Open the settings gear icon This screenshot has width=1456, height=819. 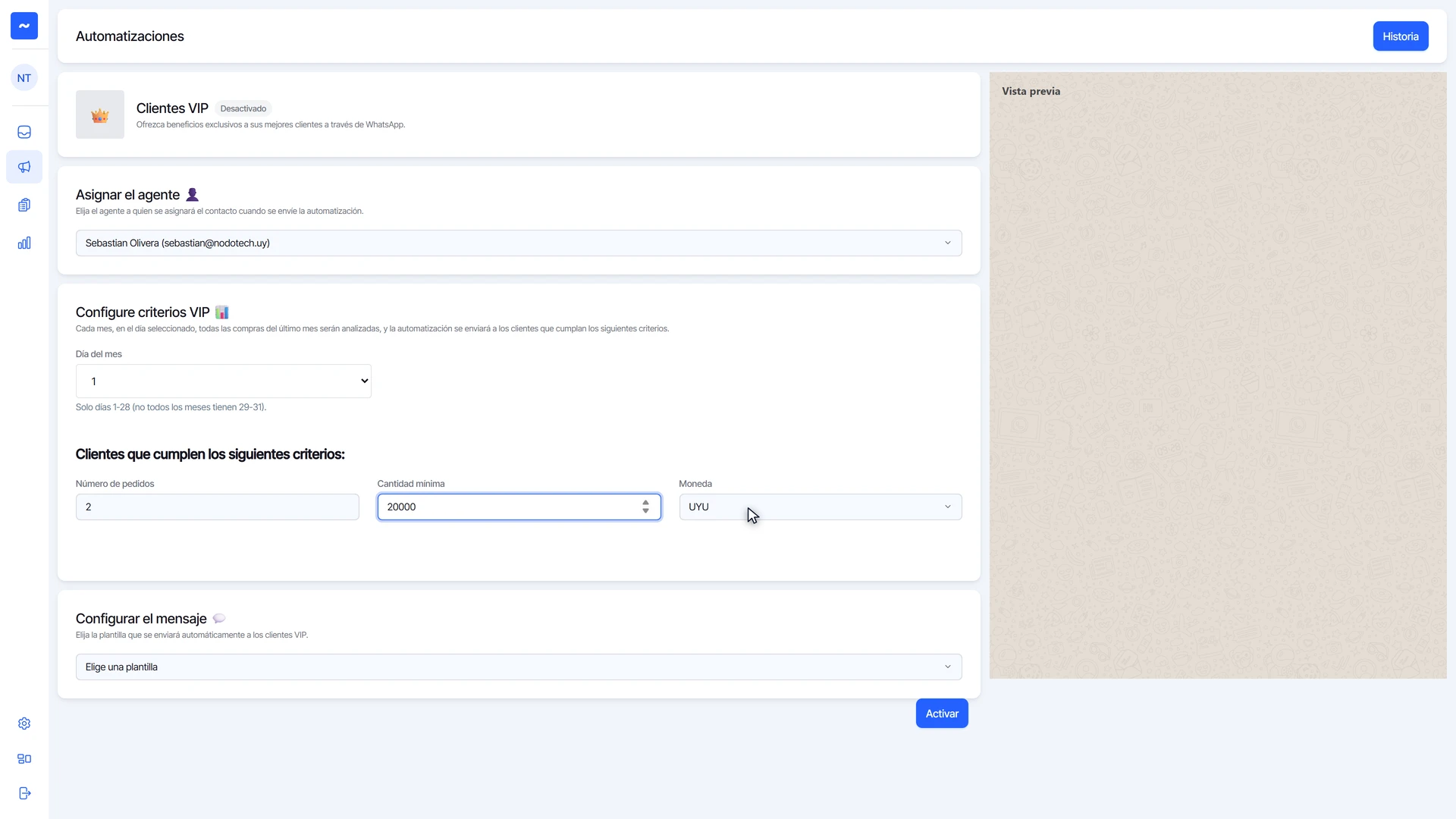click(24, 723)
